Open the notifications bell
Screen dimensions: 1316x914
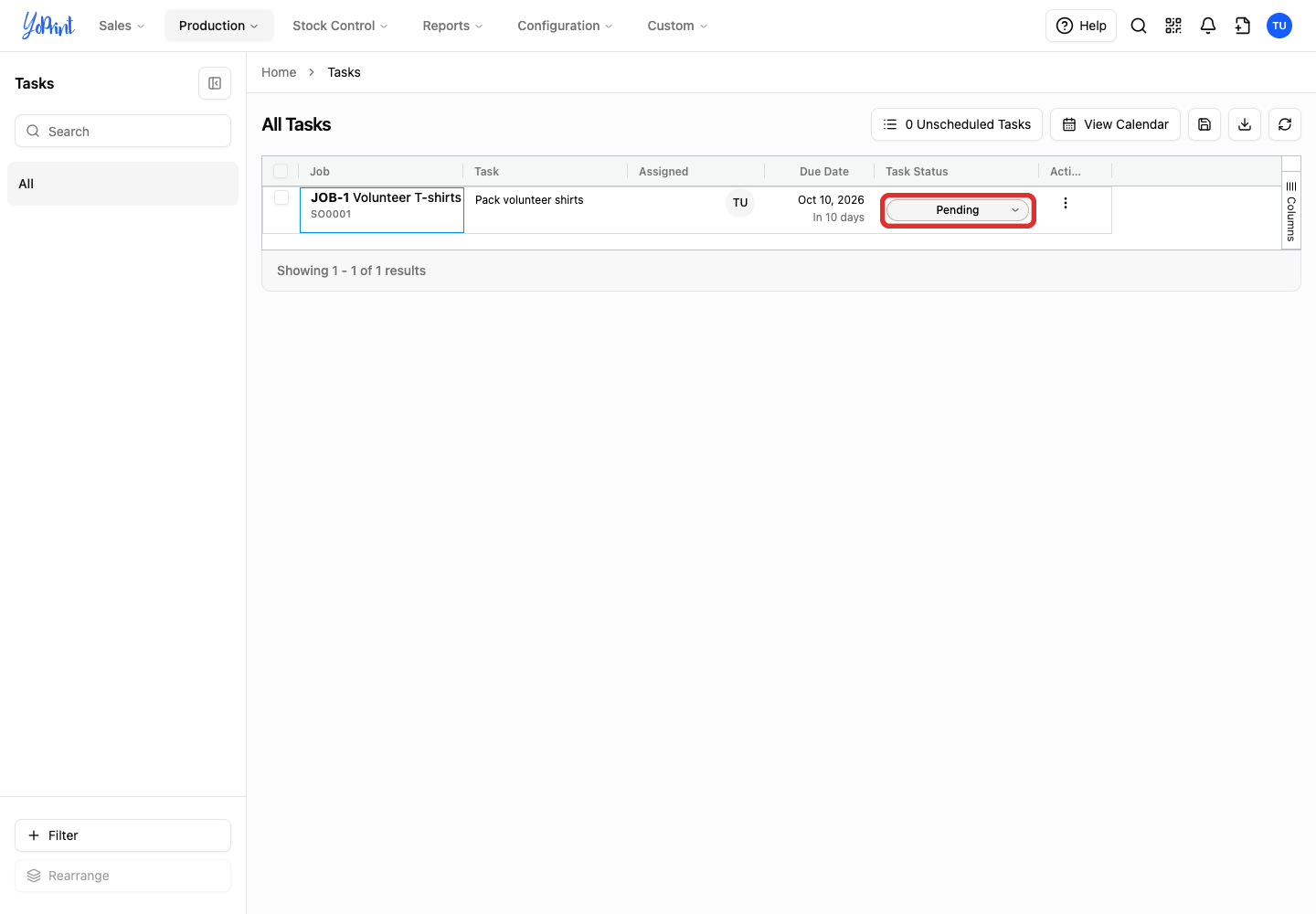click(x=1208, y=26)
